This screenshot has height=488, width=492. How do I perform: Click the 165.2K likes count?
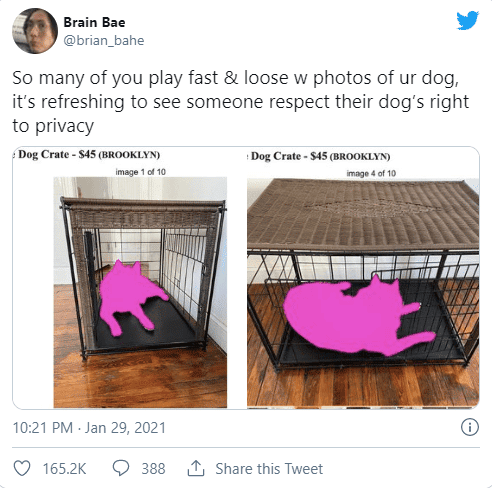pos(64,469)
